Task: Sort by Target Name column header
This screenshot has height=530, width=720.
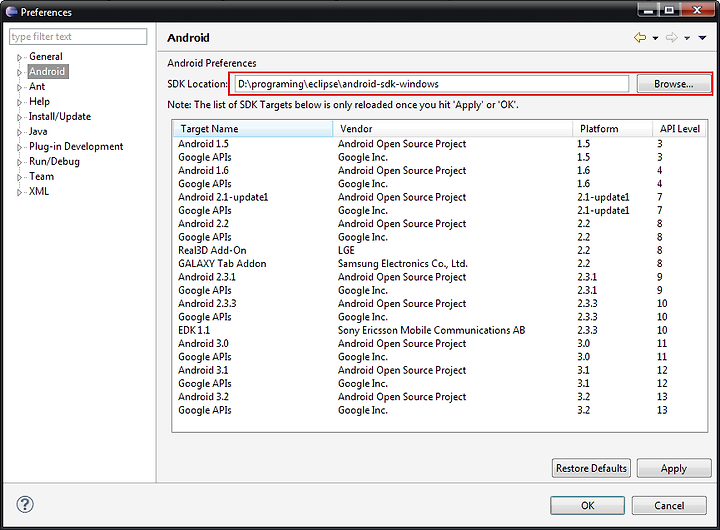Action: click(x=253, y=129)
